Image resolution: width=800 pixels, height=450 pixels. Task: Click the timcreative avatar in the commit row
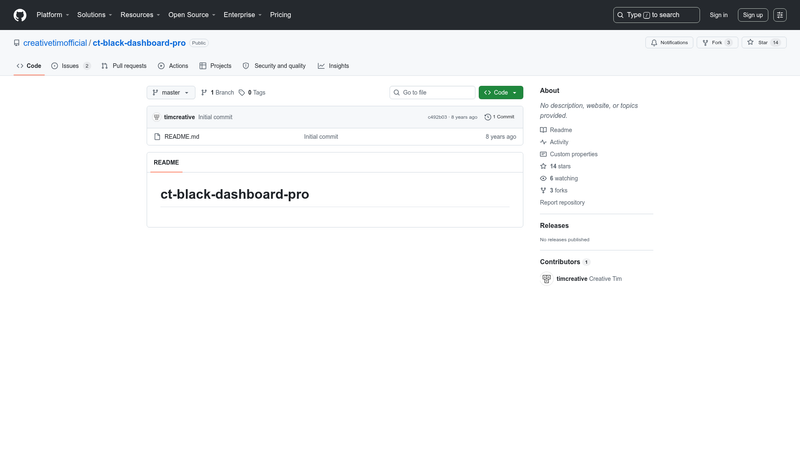157,117
